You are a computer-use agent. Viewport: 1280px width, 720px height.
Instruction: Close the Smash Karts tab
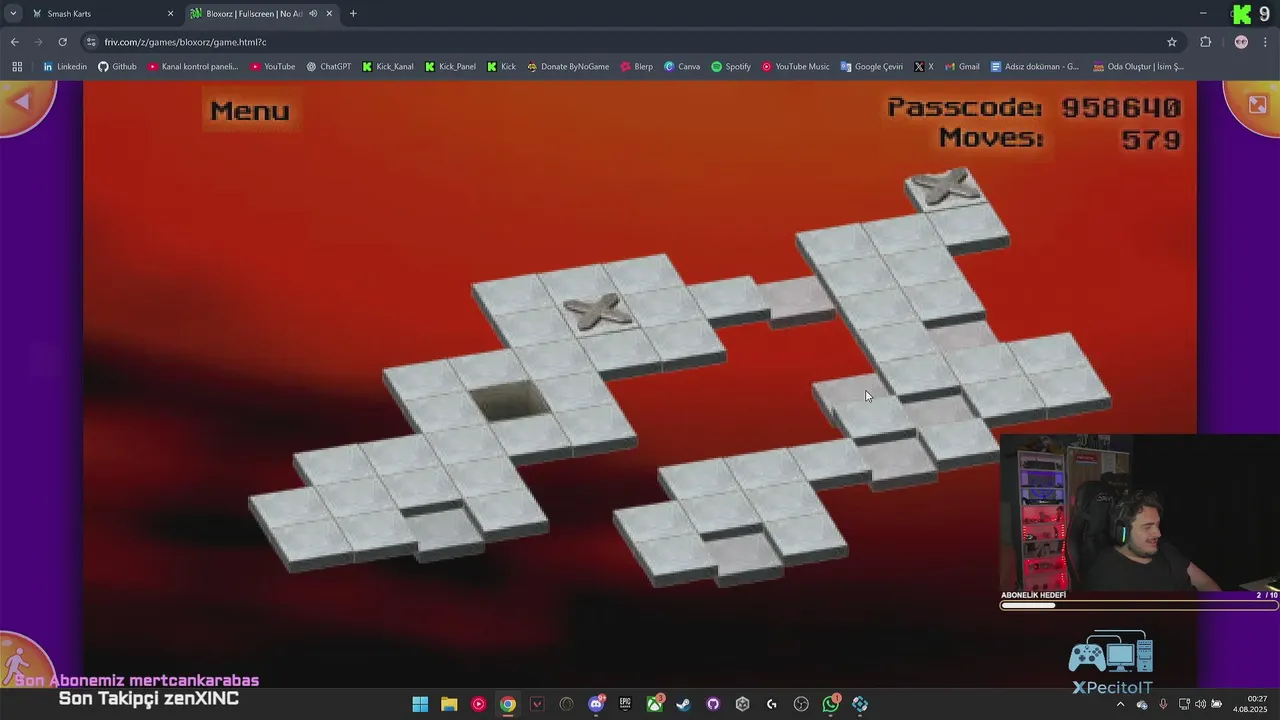(x=170, y=14)
